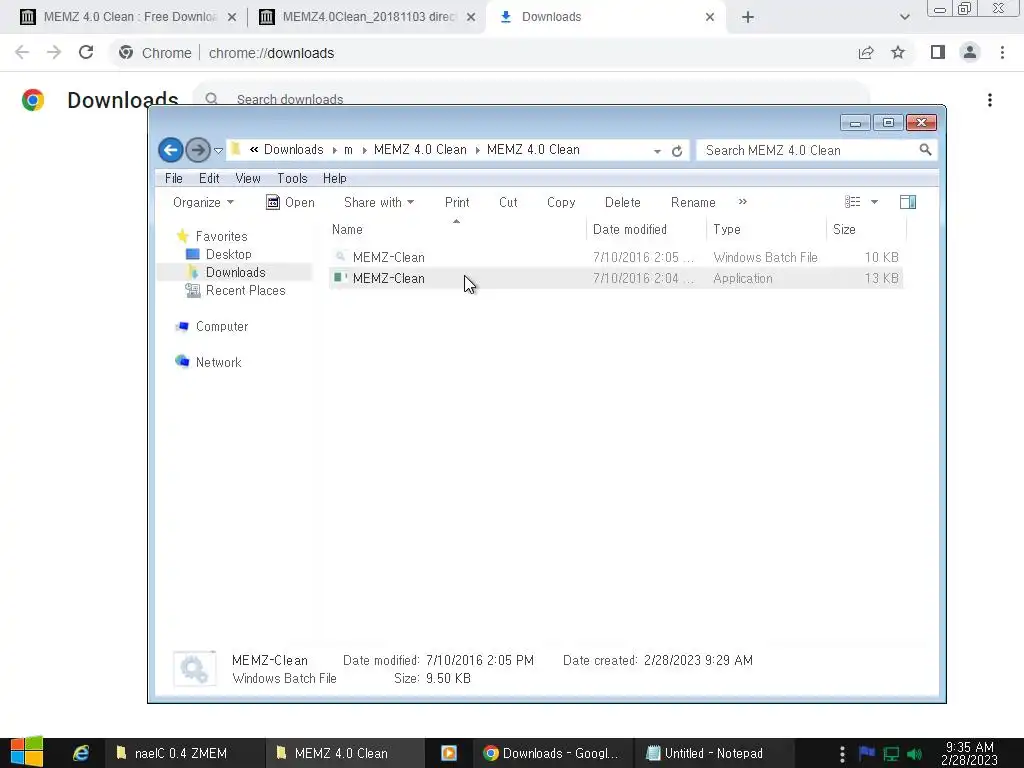Screen dimensions: 1024x768
Task: Close the Downloads Chrome tab
Action: [710, 17]
